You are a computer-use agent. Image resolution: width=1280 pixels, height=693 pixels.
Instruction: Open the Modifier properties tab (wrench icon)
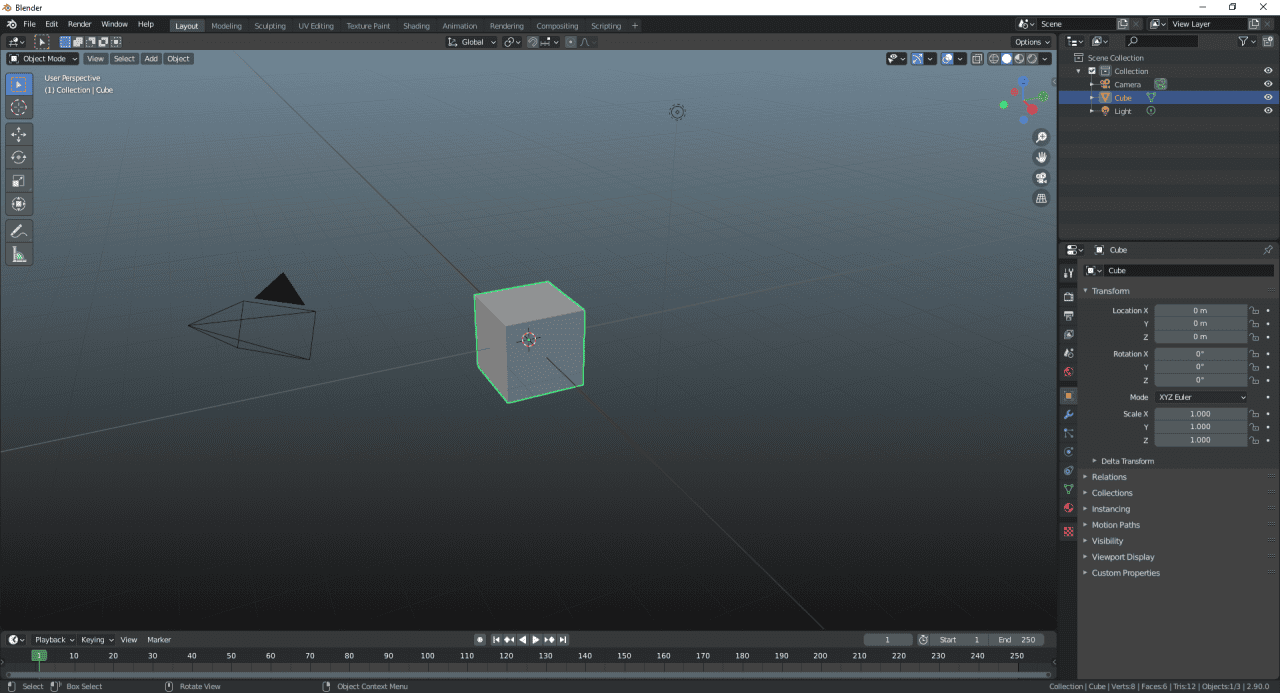click(x=1068, y=414)
